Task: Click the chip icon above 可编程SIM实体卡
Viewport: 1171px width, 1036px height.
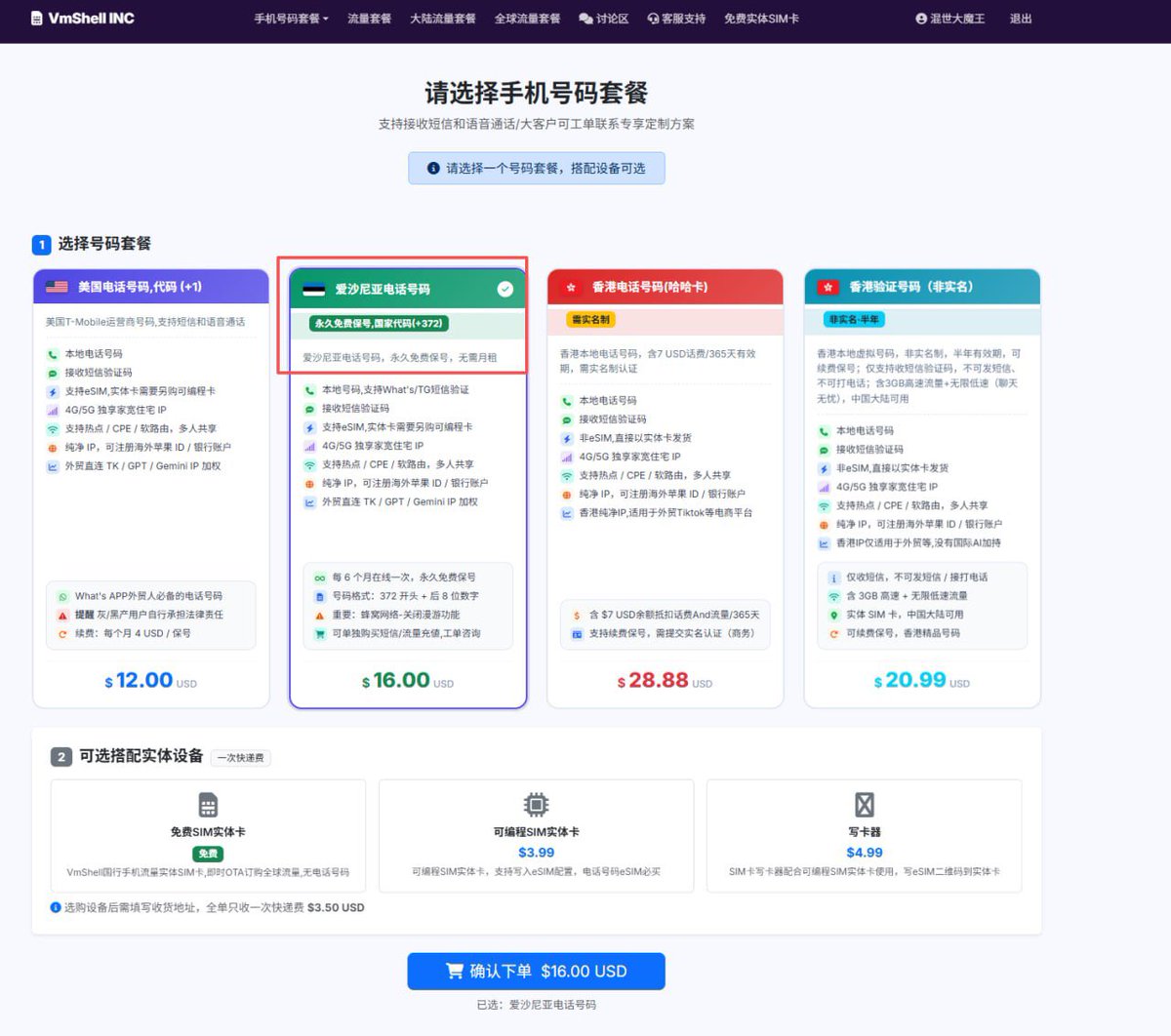Action: (536, 805)
